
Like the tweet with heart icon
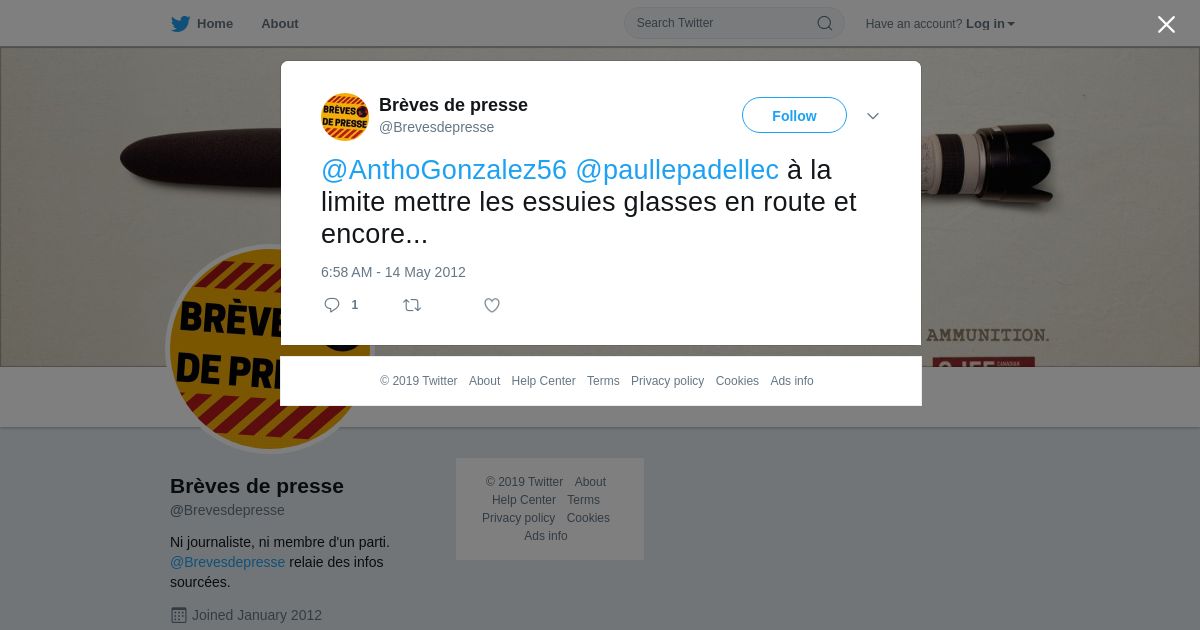tap(492, 305)
